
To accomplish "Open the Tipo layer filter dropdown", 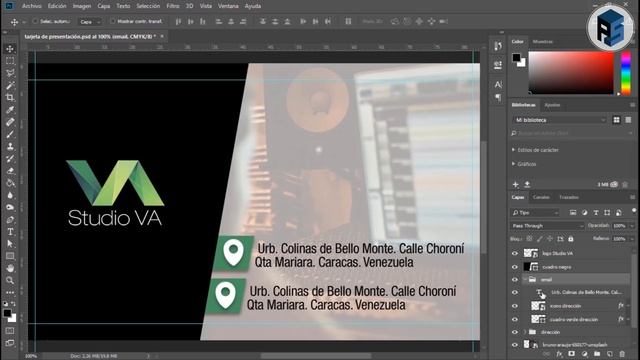I will pyautogui.click(x=535, y=213).
